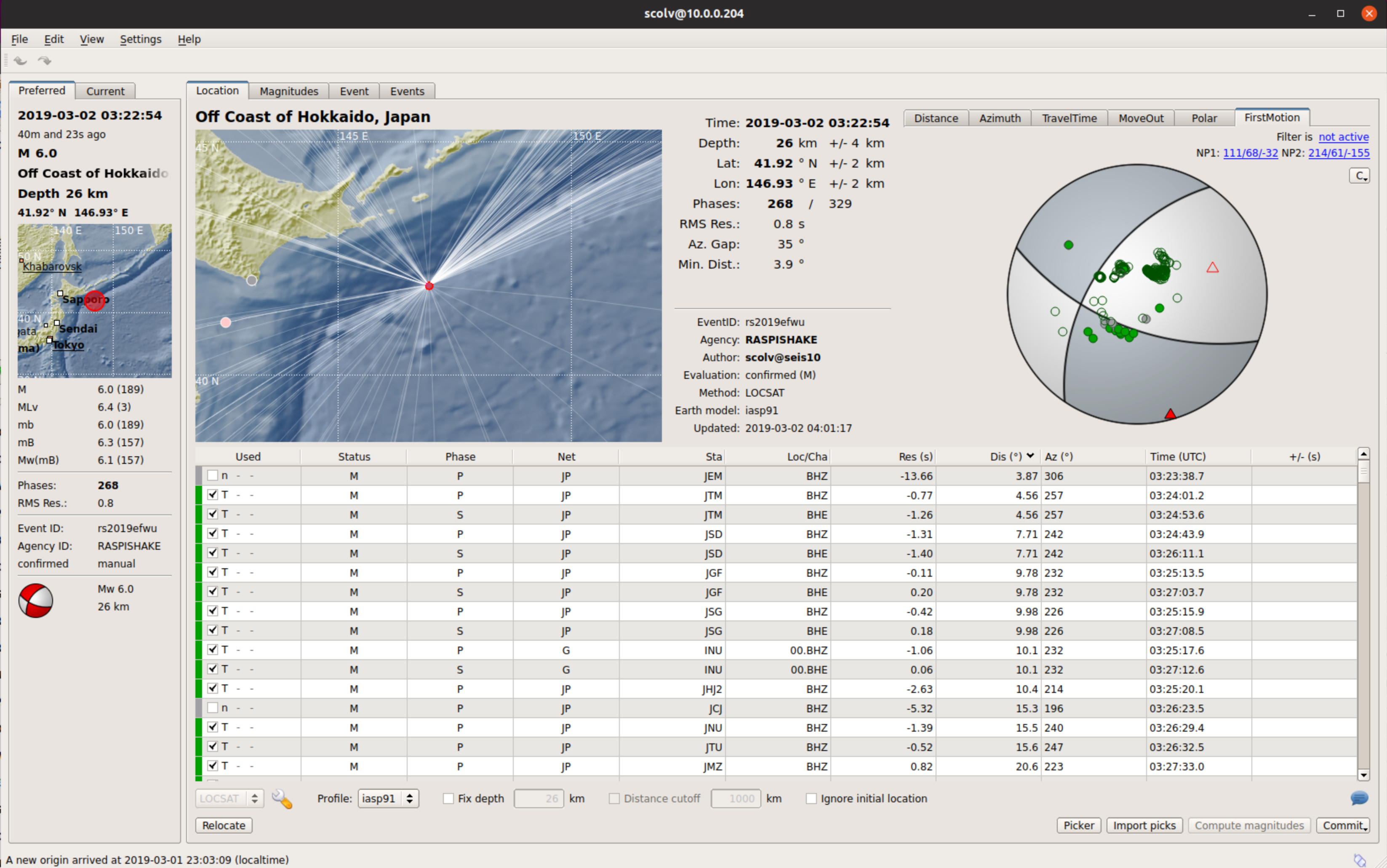Click the red epicenter dot on map

429,286
